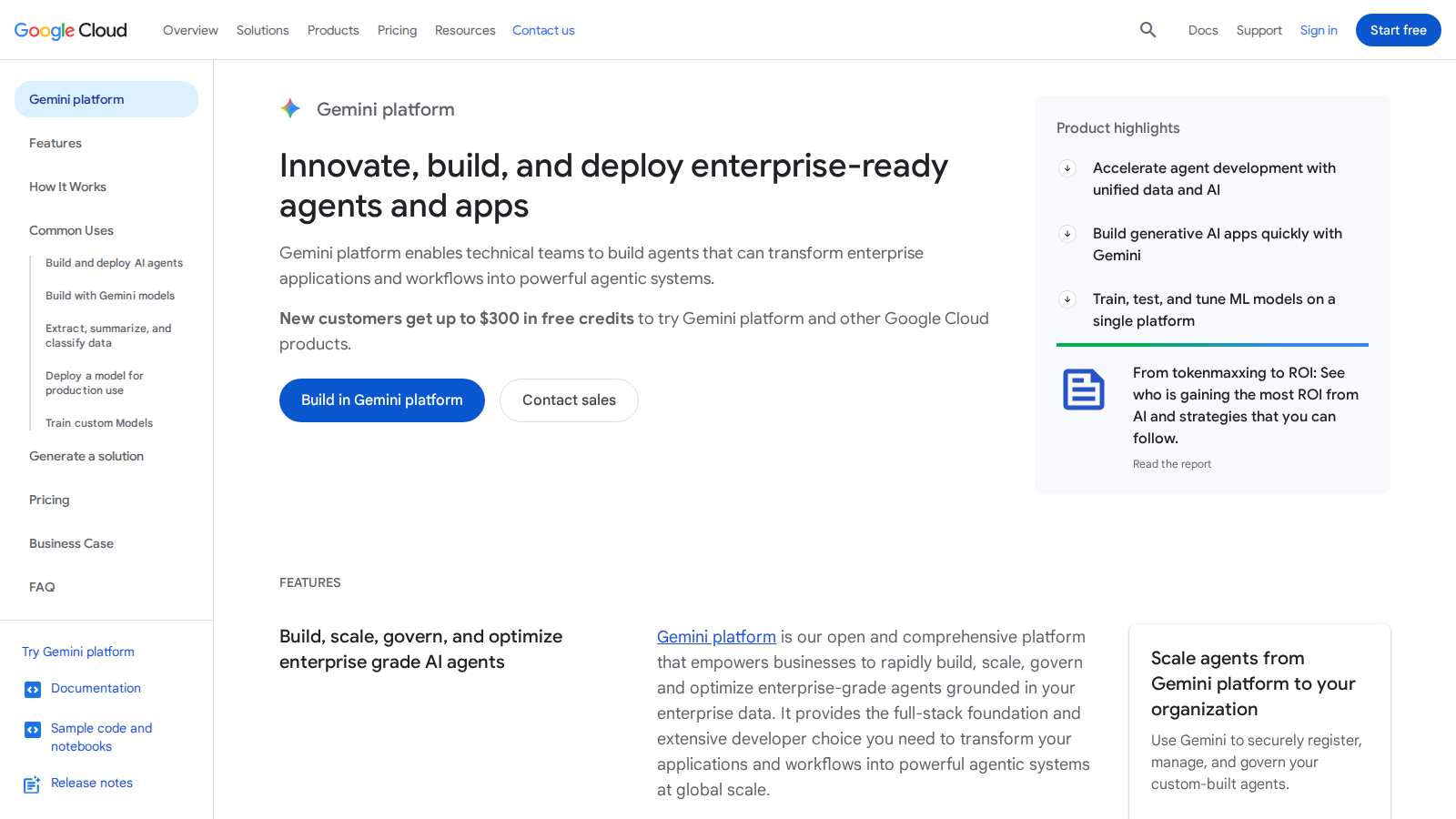Open the Google Cloud logo home link

pyautogui.click(x=71, y=30)
